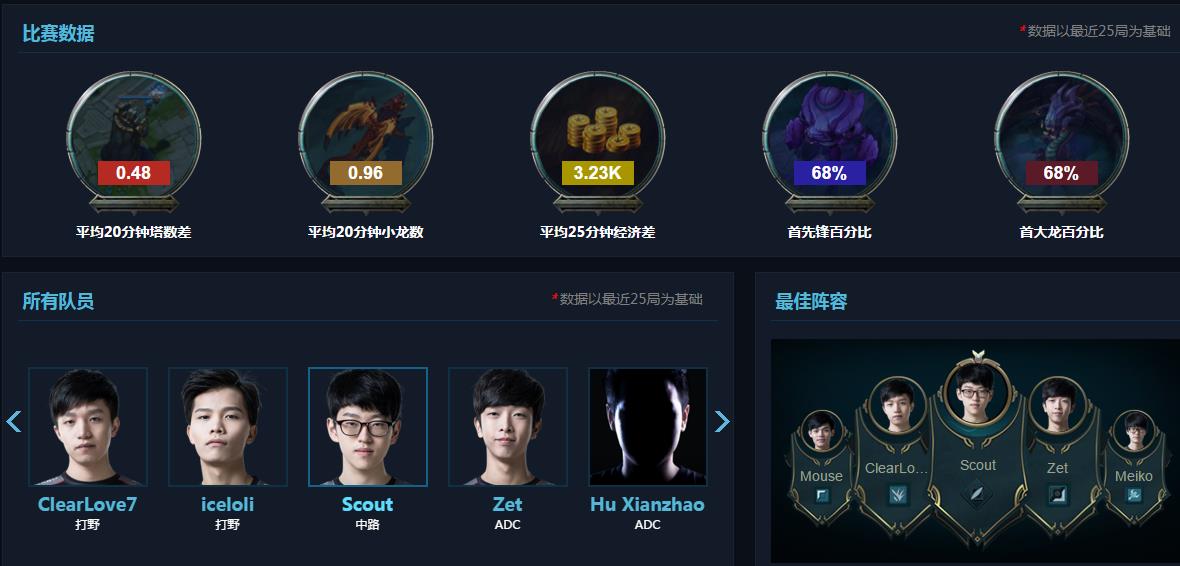The width and height of the screenshot is (1180, 566).
Task: Click Zet's ADC role icon in best lineup
Action: pyautogui.click(x=1057, y=494)
